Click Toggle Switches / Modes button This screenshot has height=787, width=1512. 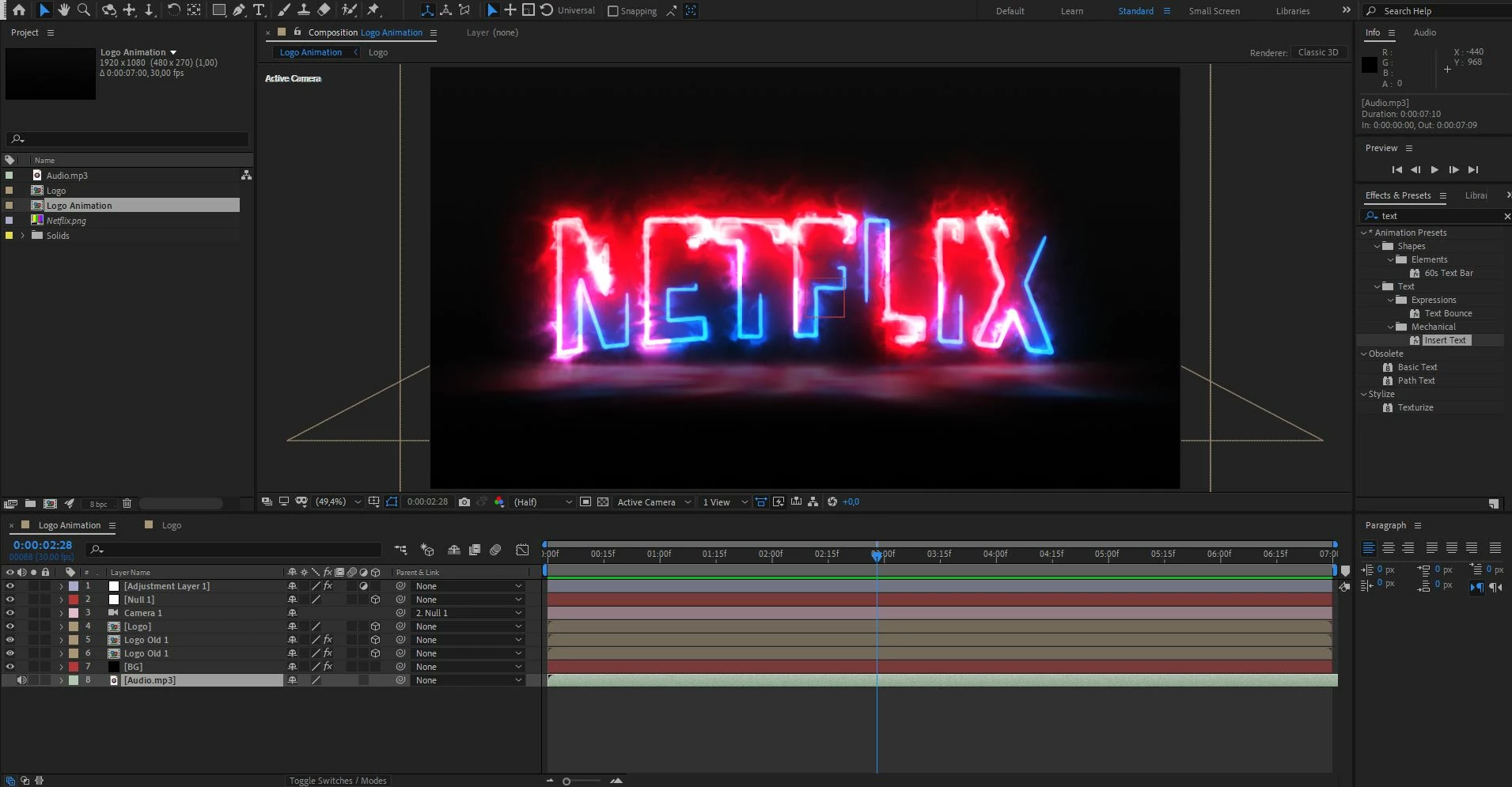pyautogui.click(x=338, y=781)
